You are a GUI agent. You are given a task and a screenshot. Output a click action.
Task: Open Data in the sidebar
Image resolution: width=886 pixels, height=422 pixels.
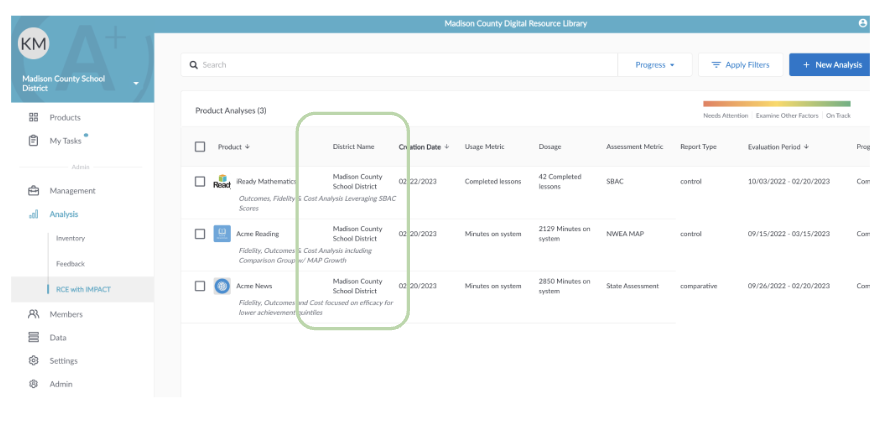point(58,337)
